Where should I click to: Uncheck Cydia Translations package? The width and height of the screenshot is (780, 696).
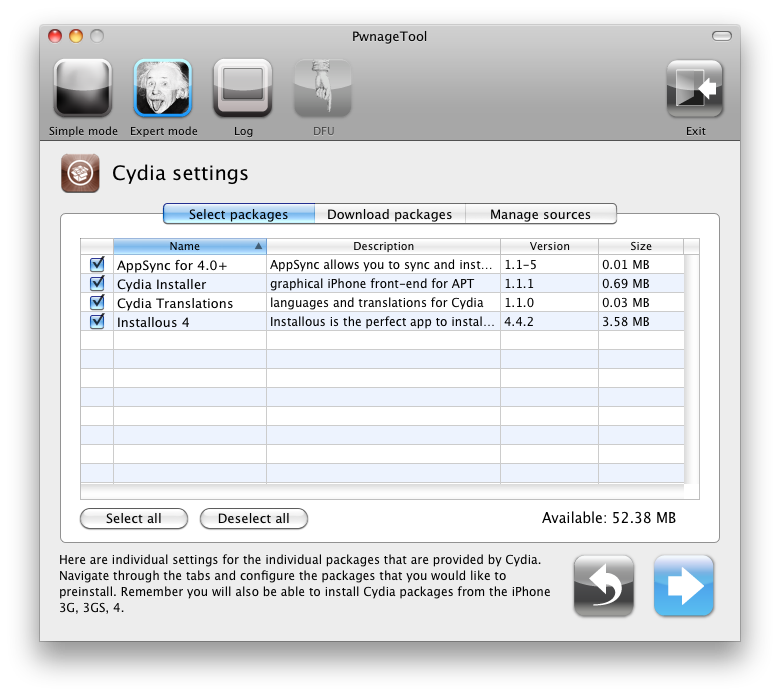(x=97, y=302)
